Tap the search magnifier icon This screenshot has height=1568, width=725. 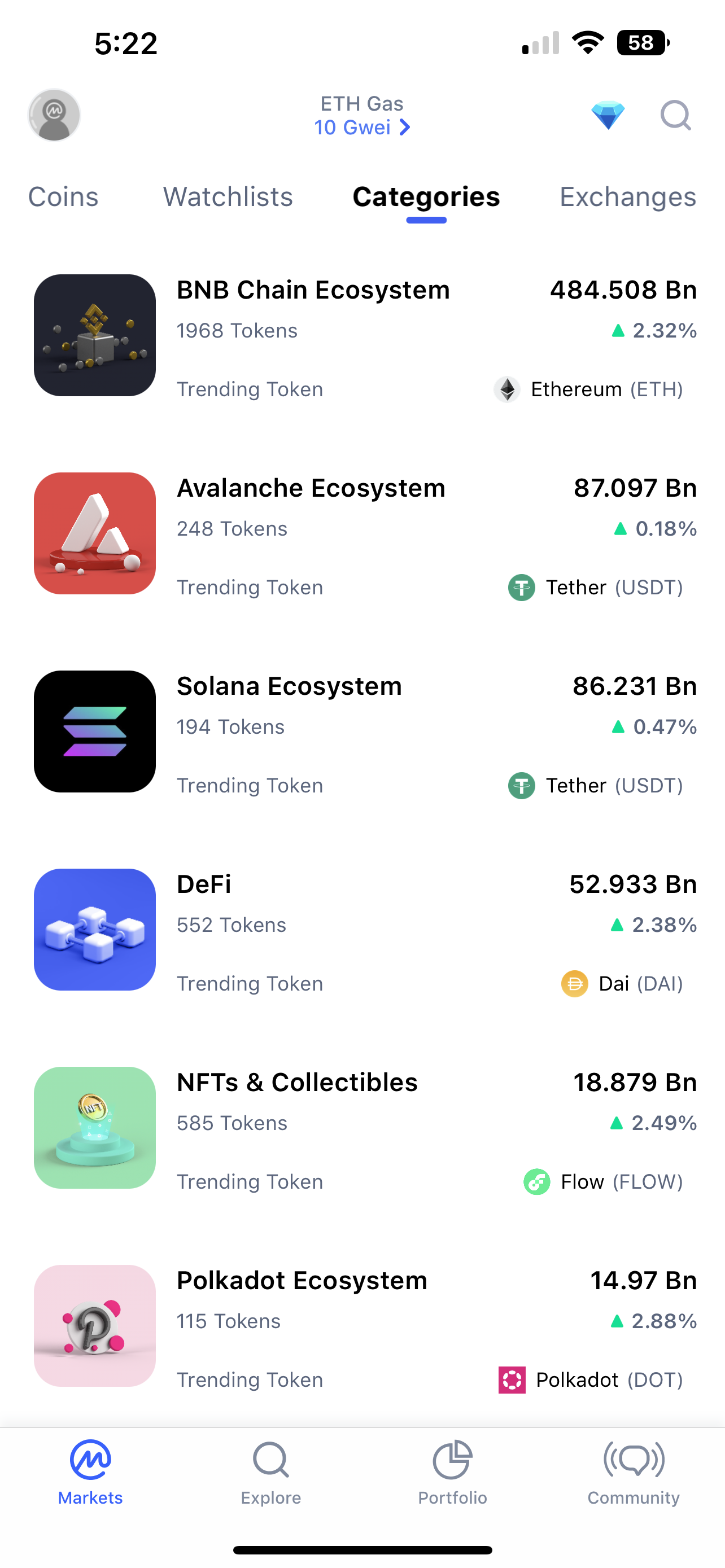click(676, 115)
